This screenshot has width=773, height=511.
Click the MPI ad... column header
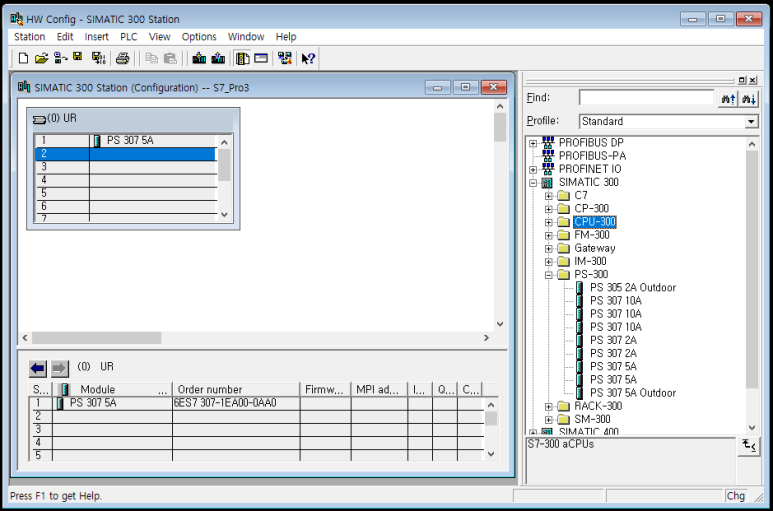pyautogui.click(x=379, y=389)
